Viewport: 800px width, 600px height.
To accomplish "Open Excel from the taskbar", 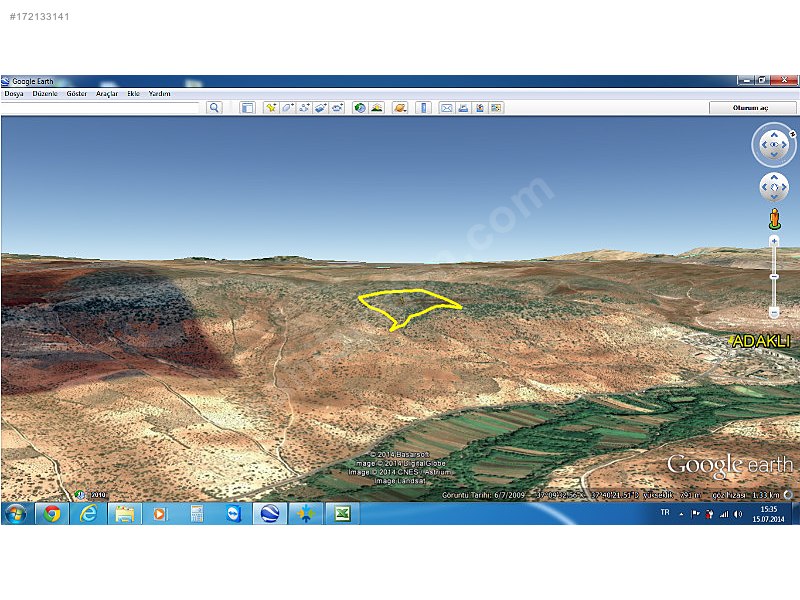I will pyautogui.click(x=342, y=513).
